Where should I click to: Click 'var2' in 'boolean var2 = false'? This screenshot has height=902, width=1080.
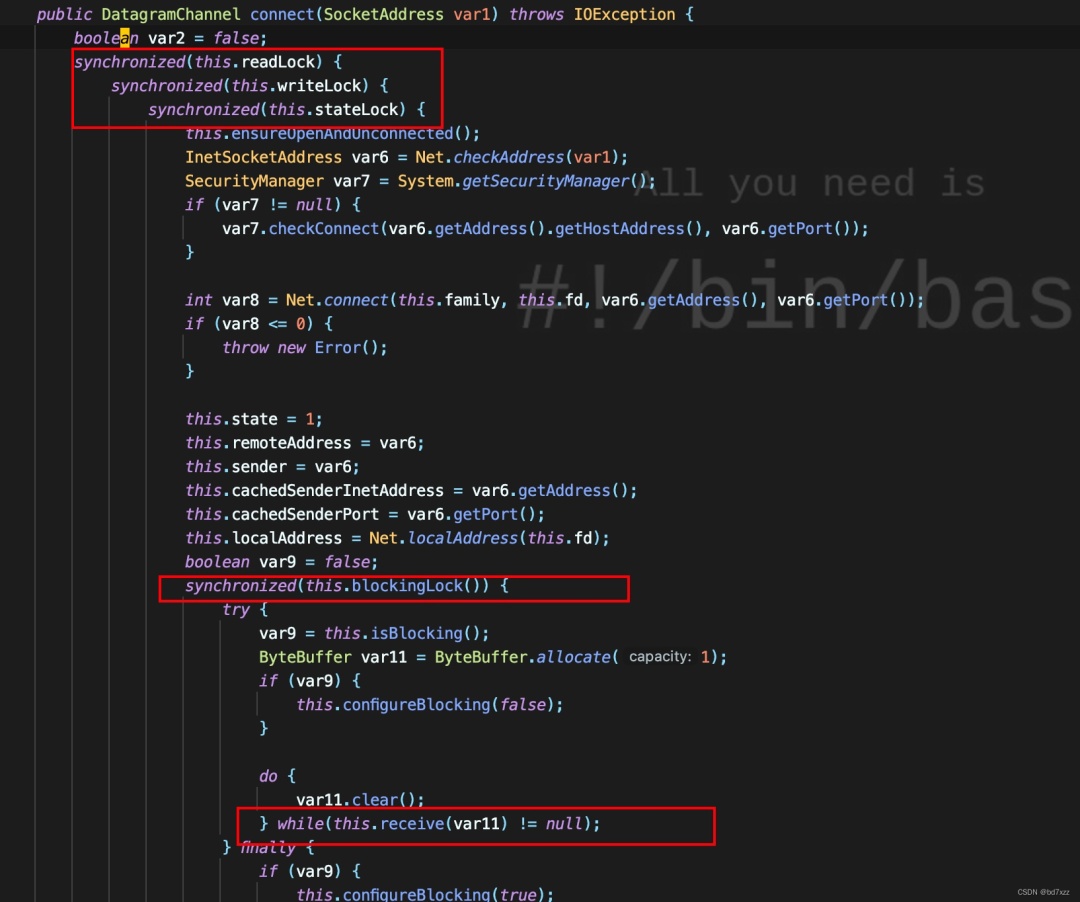tap(166, 39)
